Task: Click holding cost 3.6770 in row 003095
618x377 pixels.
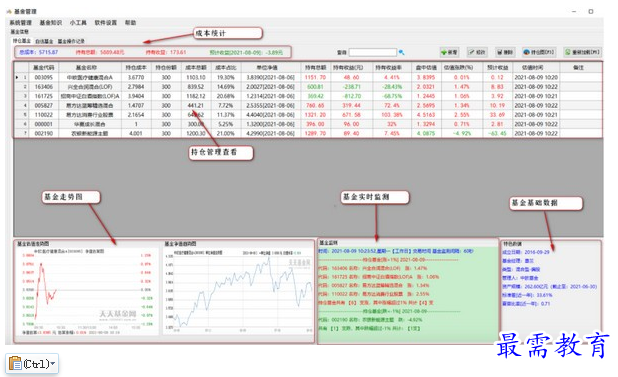Action: [x=136, y=78]
